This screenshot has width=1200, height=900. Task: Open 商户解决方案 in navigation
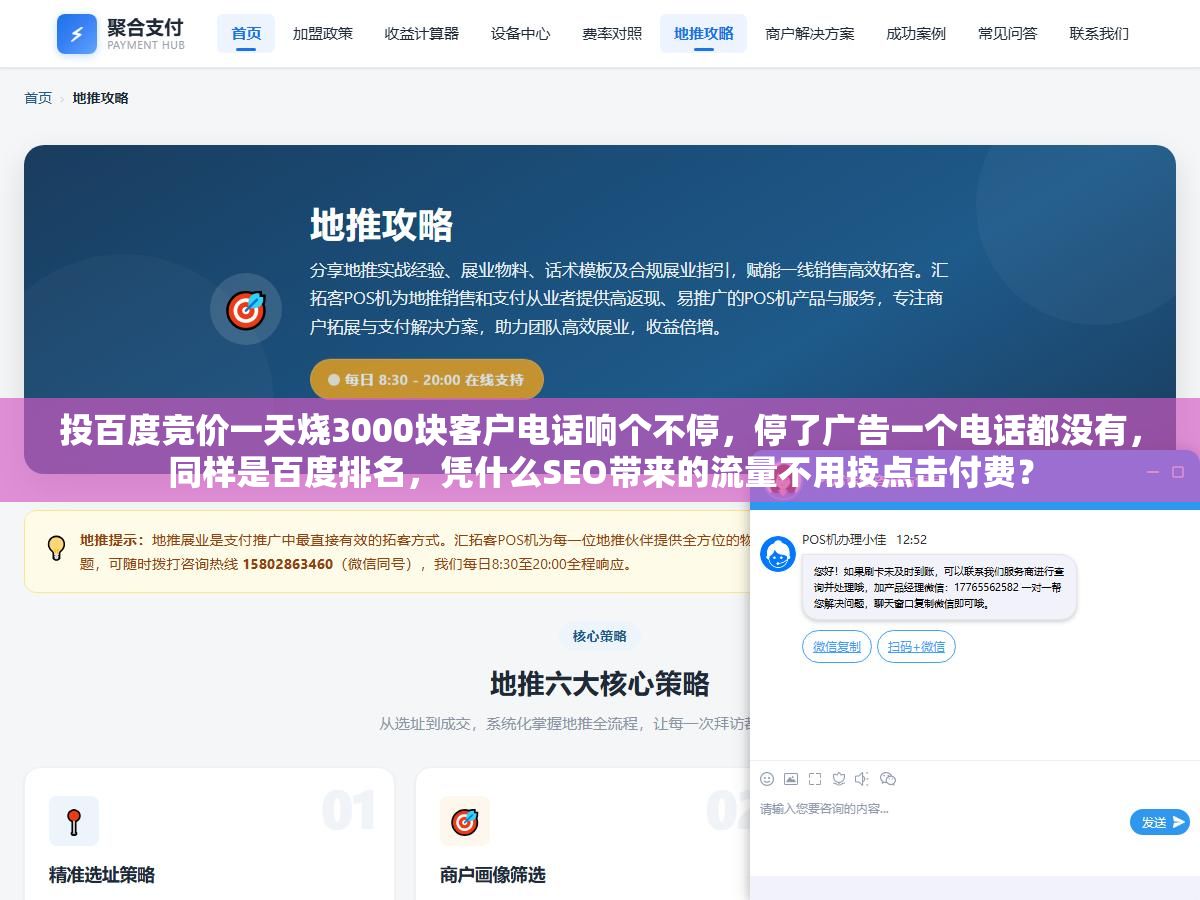click(x=810, y=34)
